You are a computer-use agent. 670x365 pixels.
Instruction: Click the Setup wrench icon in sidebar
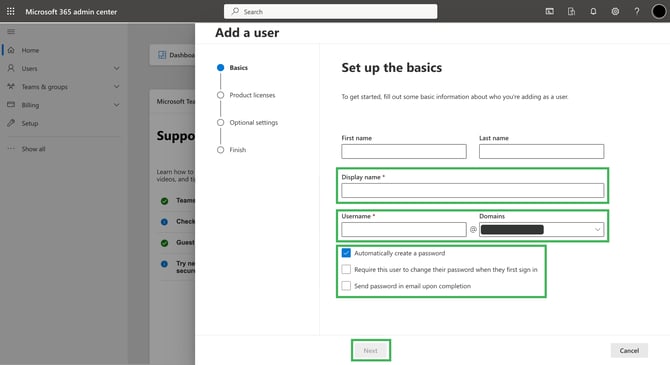11,123
